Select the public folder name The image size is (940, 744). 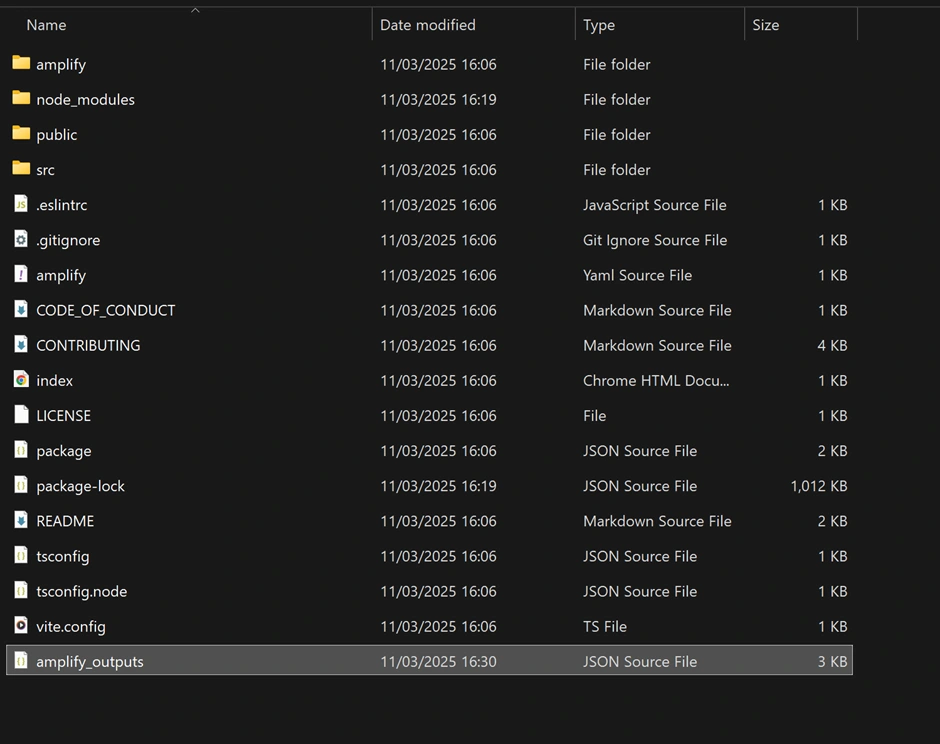click(x=56, y=135)
